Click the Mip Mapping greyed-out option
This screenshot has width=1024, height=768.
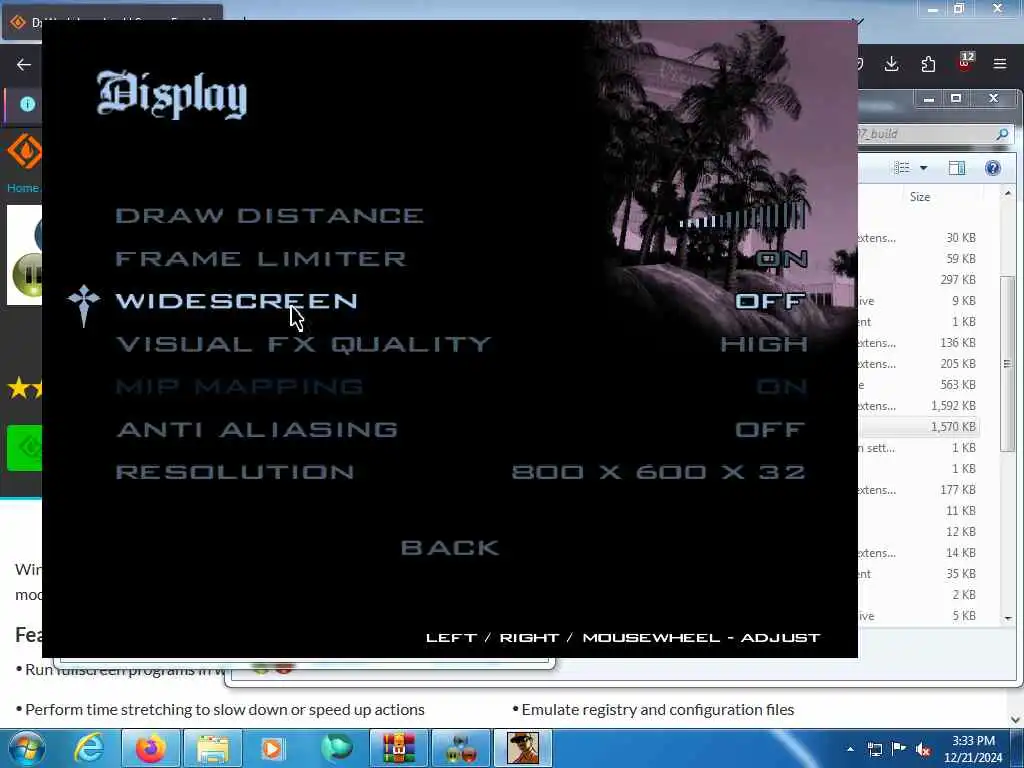pyautogui.click(x=239, y=387)
